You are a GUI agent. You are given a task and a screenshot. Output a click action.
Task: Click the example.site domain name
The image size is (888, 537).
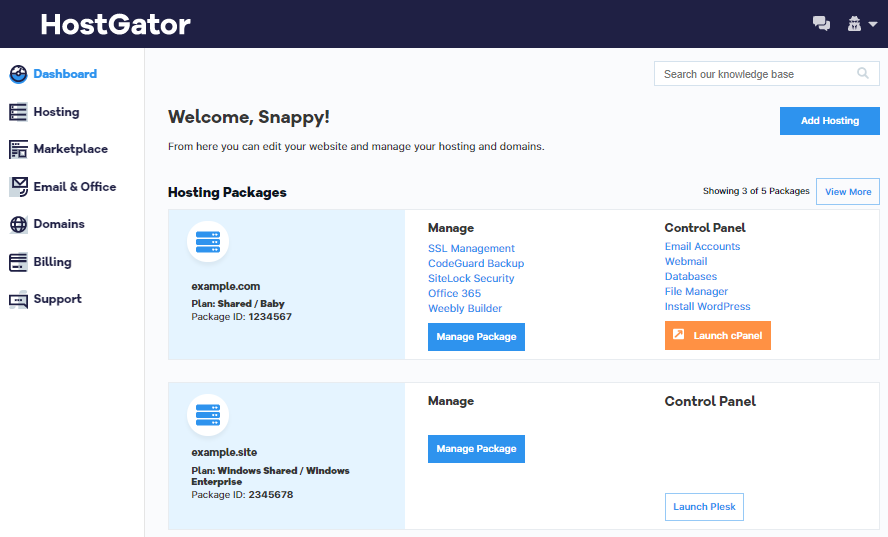(224, 452)
